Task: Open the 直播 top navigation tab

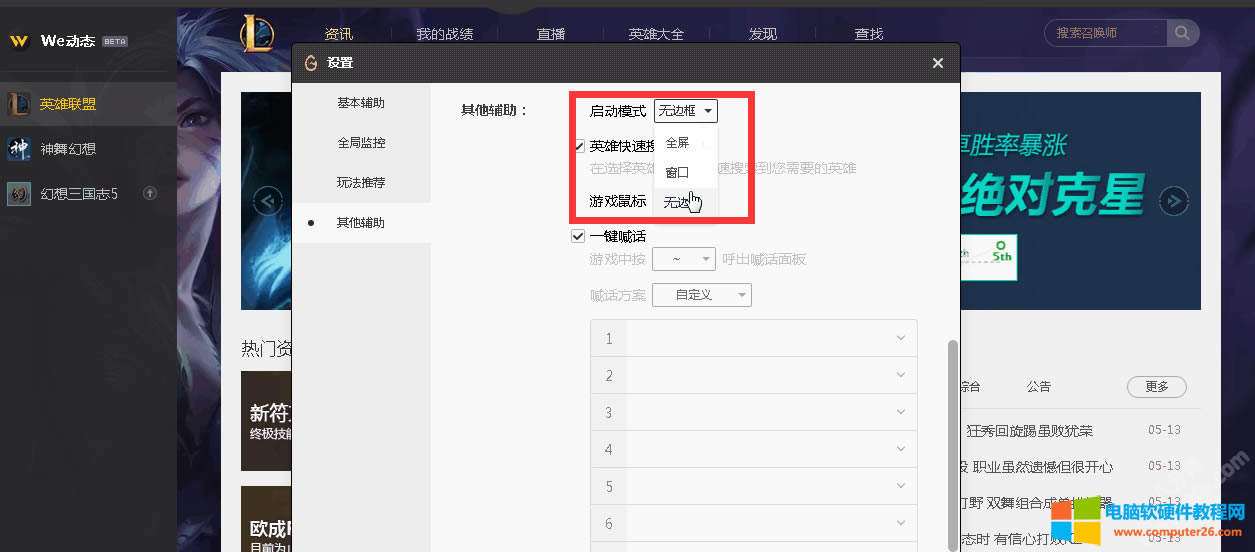Action: coord(551,34)
